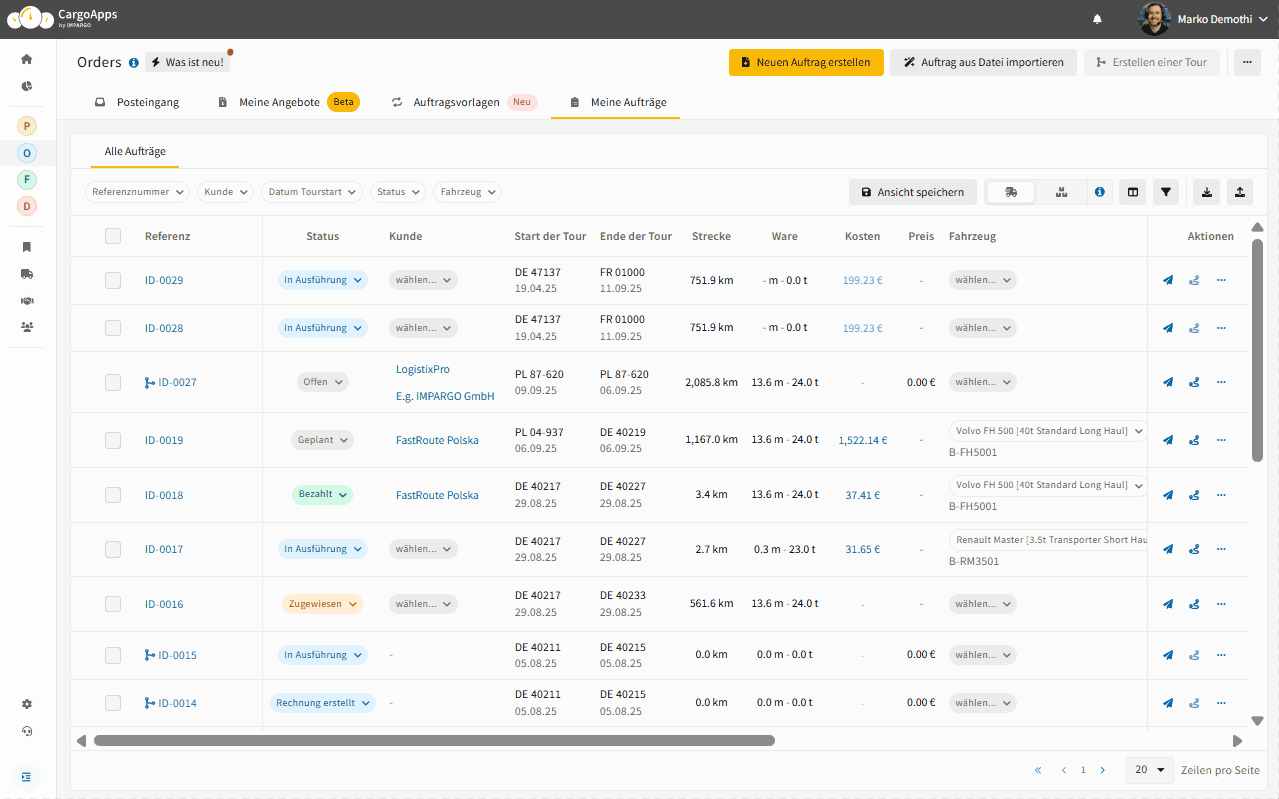
Task: Tick the checkbox for order ID-0028
Action: coord(113,328)
